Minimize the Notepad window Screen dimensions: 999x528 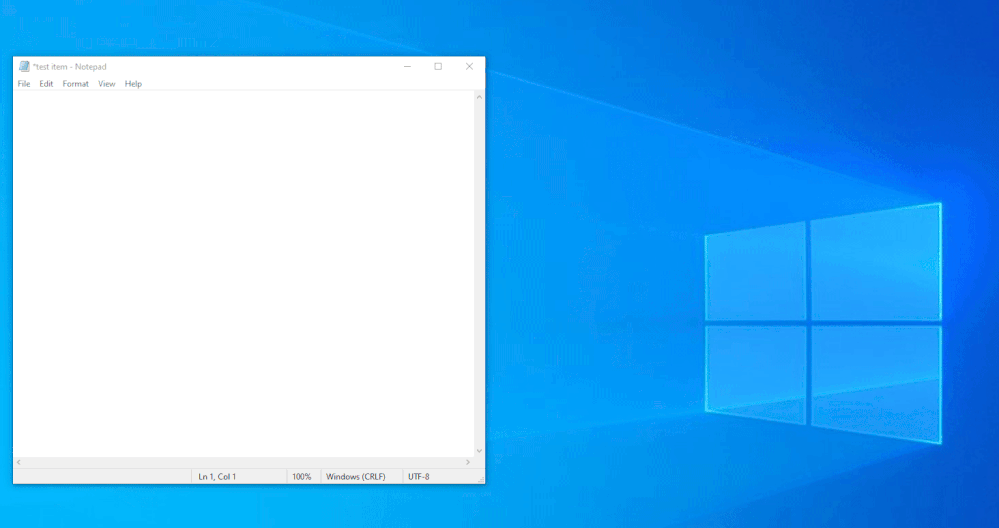tap(407, 67)
